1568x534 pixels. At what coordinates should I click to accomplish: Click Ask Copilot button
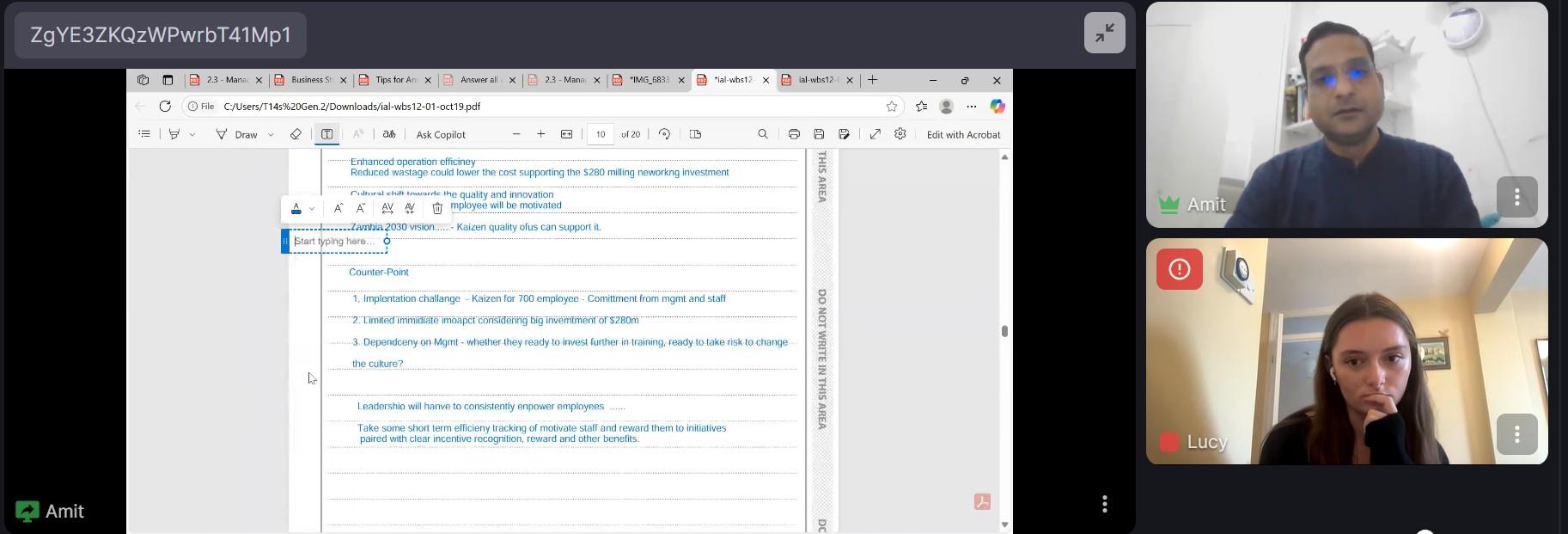tap(441, 134)
